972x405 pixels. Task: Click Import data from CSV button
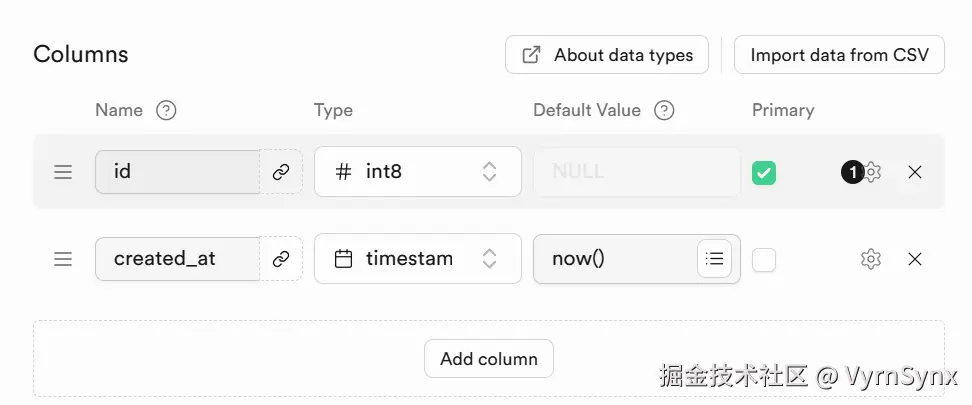(x=839, y=55)
